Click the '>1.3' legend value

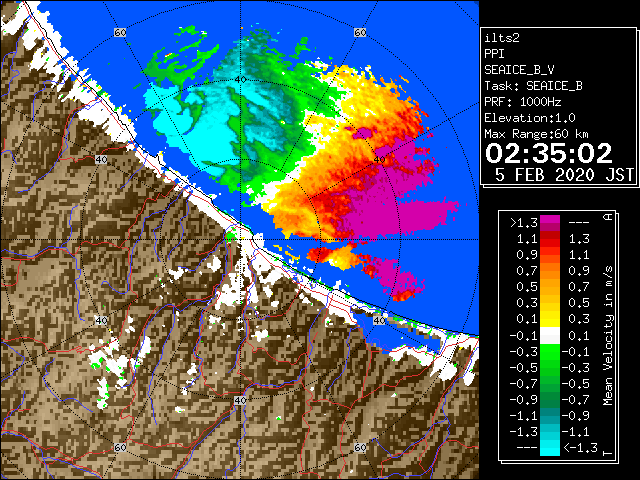pos(523,223)
